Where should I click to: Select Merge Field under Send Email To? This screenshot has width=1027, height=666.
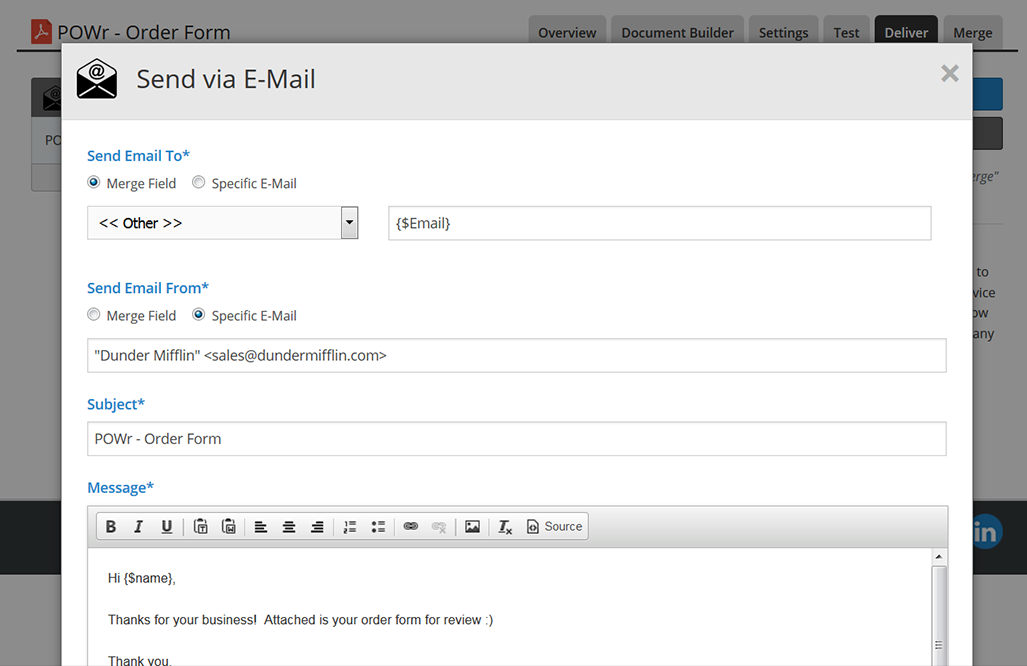tap(94, 183)
